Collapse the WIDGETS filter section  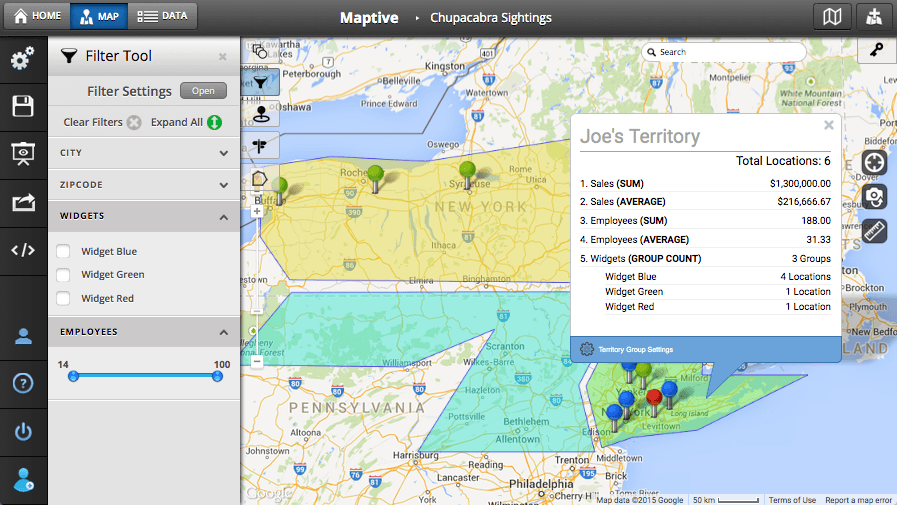coord(144,216)
